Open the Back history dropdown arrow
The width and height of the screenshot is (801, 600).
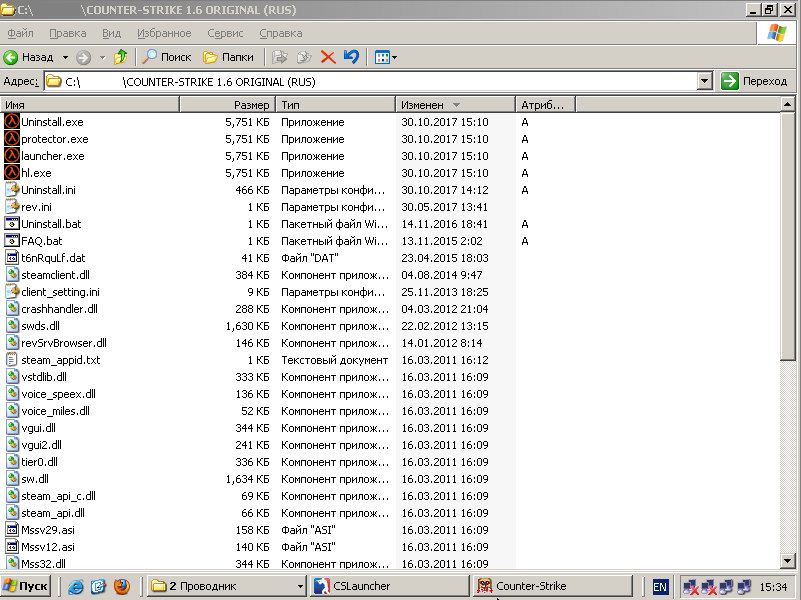pos(65,57)
